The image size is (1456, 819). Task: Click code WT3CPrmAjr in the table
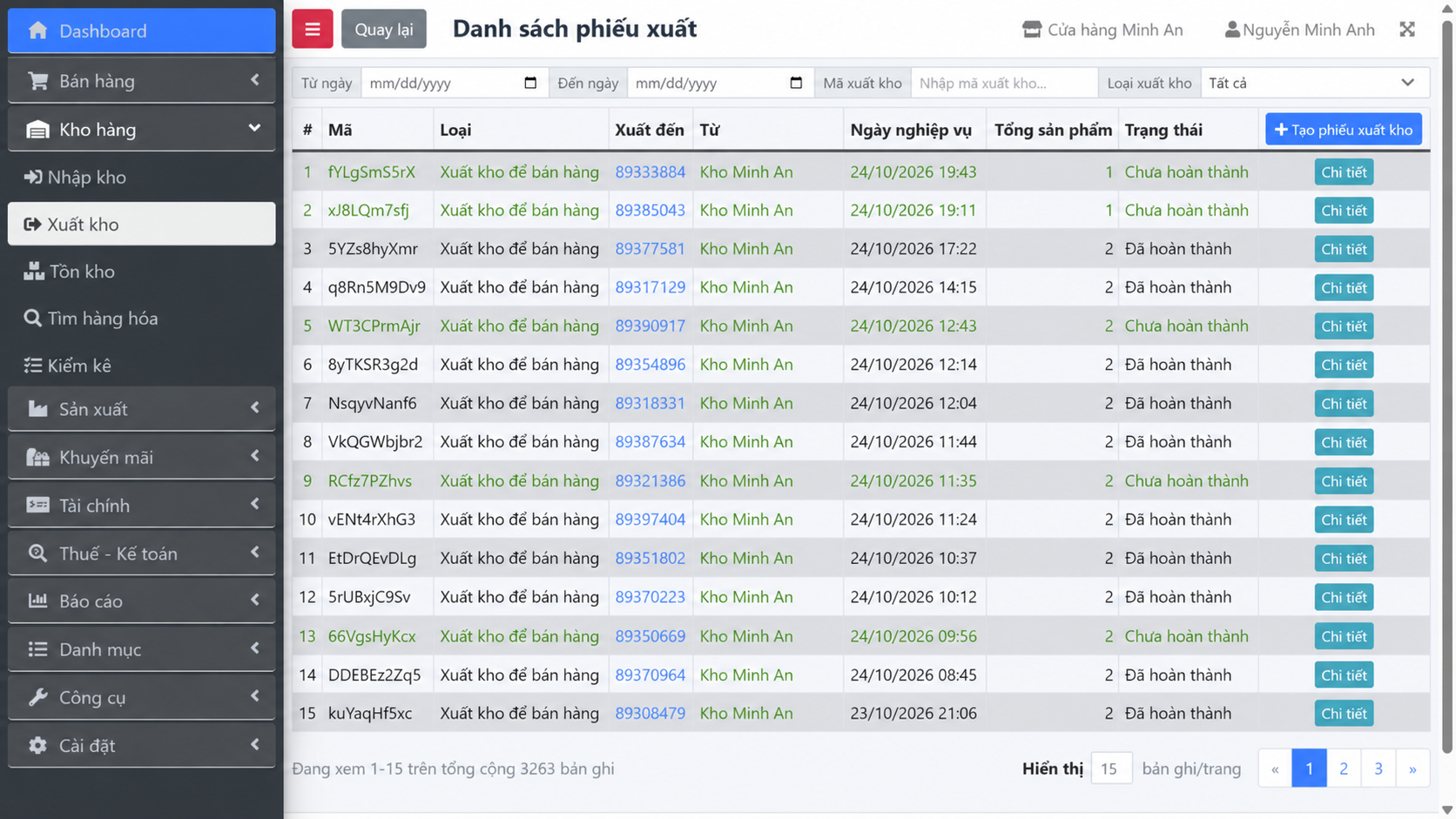[x=374, y=326]
